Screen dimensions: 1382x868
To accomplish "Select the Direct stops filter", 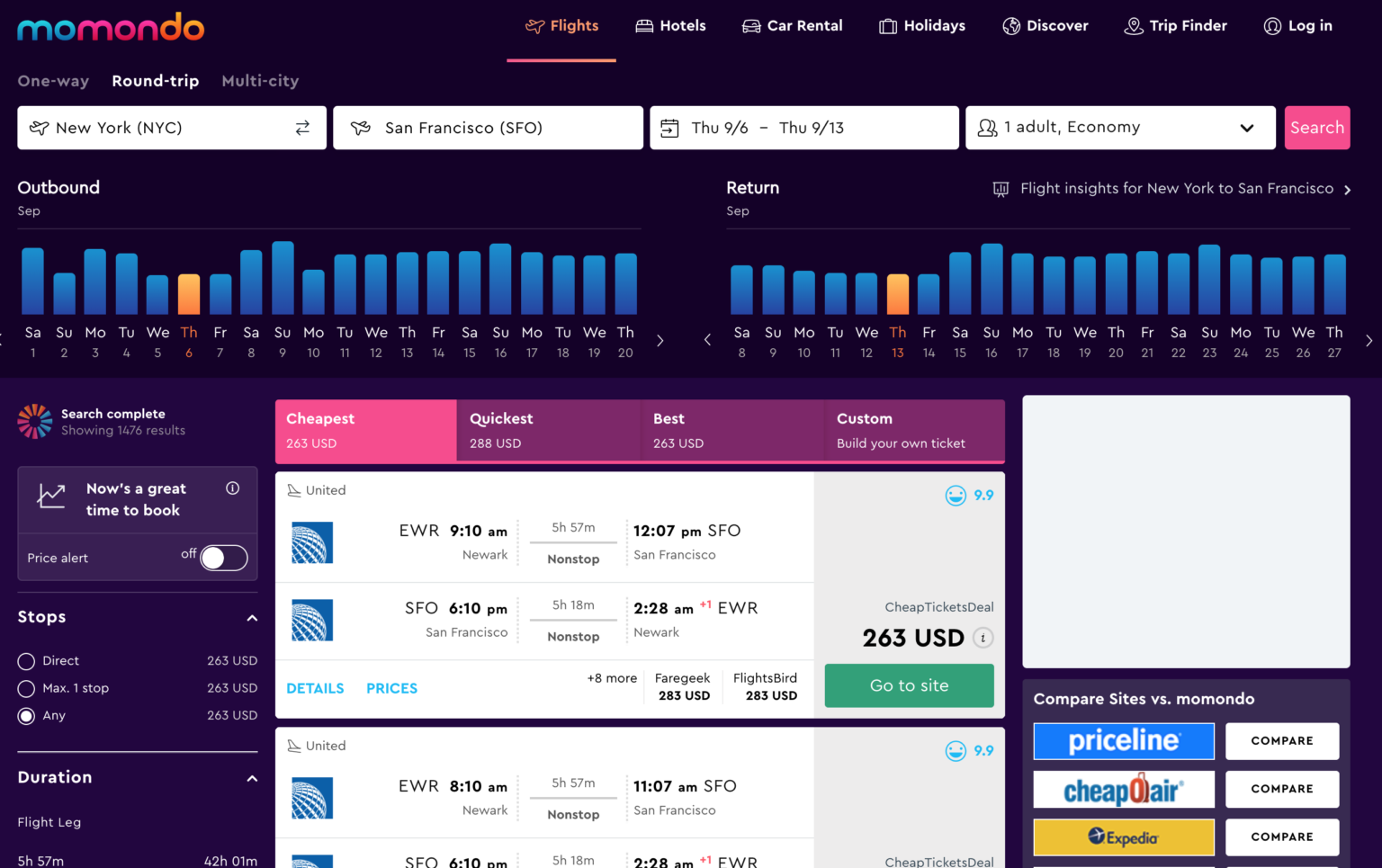I will click(x=25, y=660).
